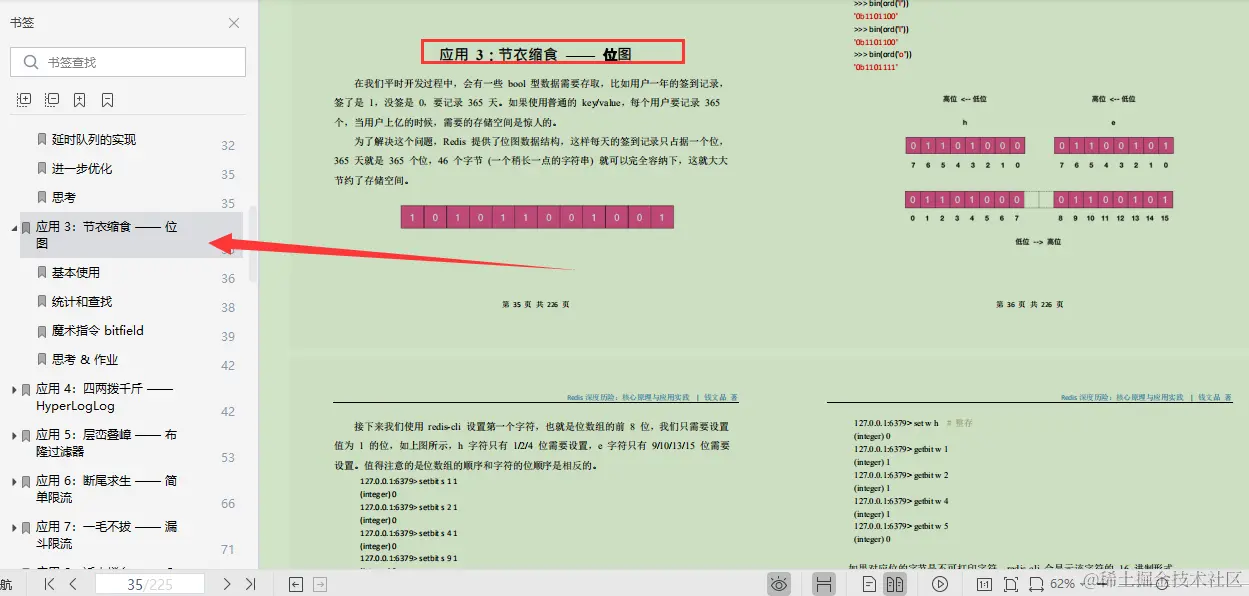Expand all bookmark entries
The width and height of the screenshot is (1249, 596).
pos(22,99)
